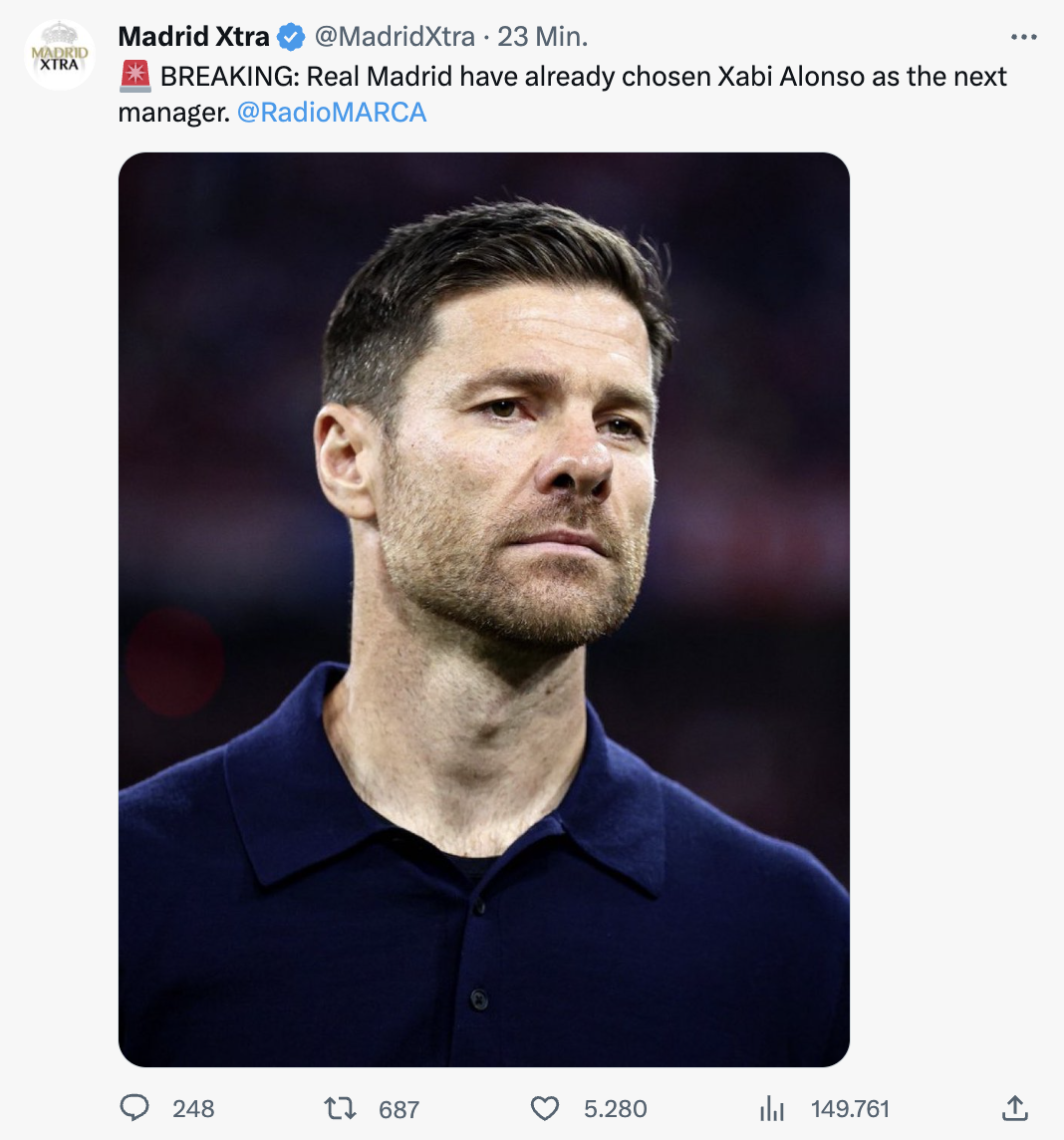Click the Madrid Xtra display name
Screen dimensions: 1064x1140
(x=193, y=37)
